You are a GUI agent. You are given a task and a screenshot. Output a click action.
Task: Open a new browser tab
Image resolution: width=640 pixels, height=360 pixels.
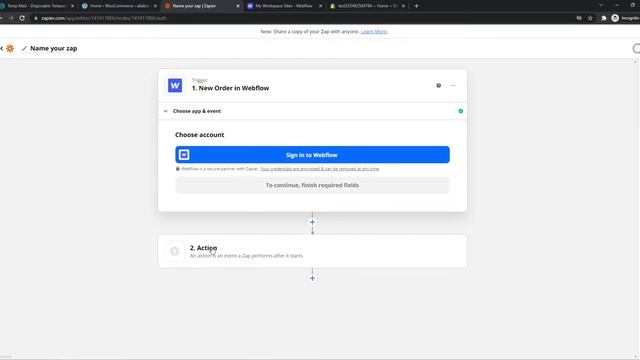416,6
